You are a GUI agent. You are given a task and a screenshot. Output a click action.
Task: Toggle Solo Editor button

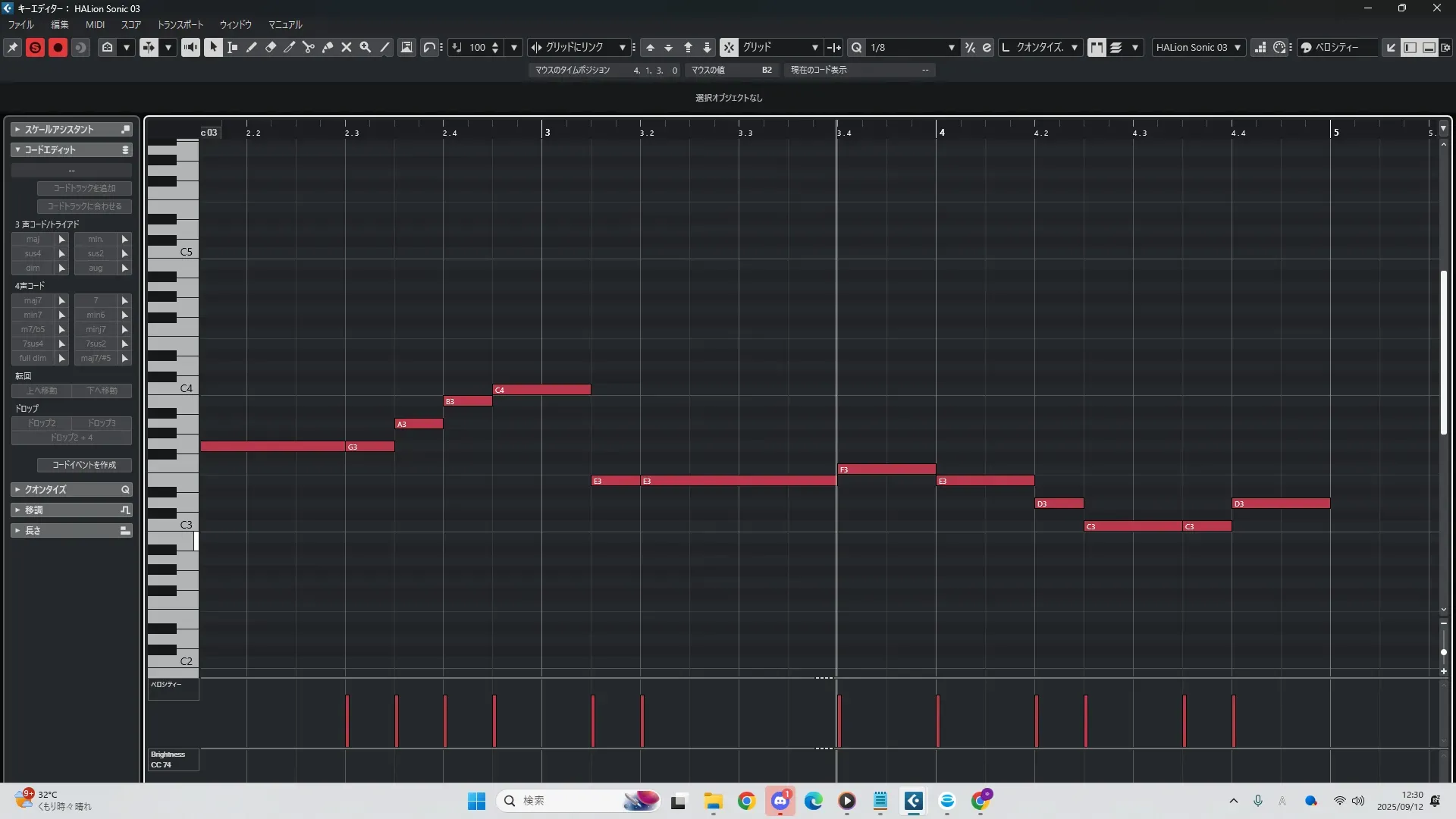click(35, 47)
